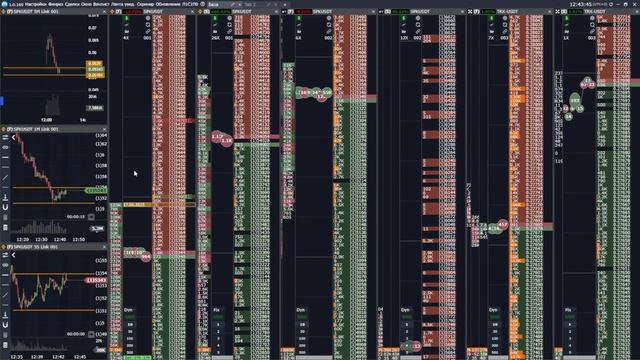This screenshot has width=640, height=360.
Task: Click the system clock showing 12:43:45
Action: (580, 4)
